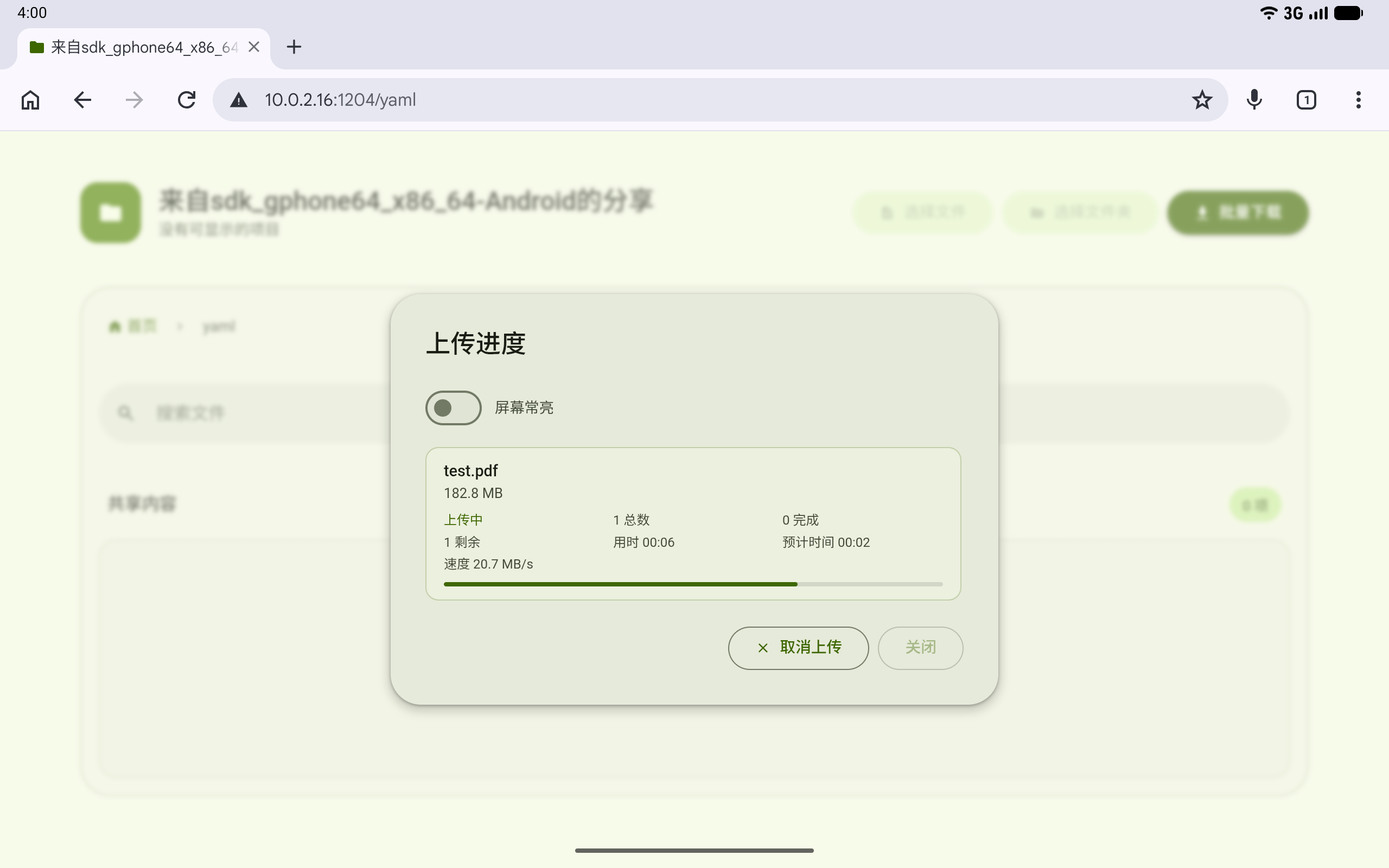This screenshot has height=868, width=1389.
Task: Click the 182.8 MB file size text
Action: 473,493
